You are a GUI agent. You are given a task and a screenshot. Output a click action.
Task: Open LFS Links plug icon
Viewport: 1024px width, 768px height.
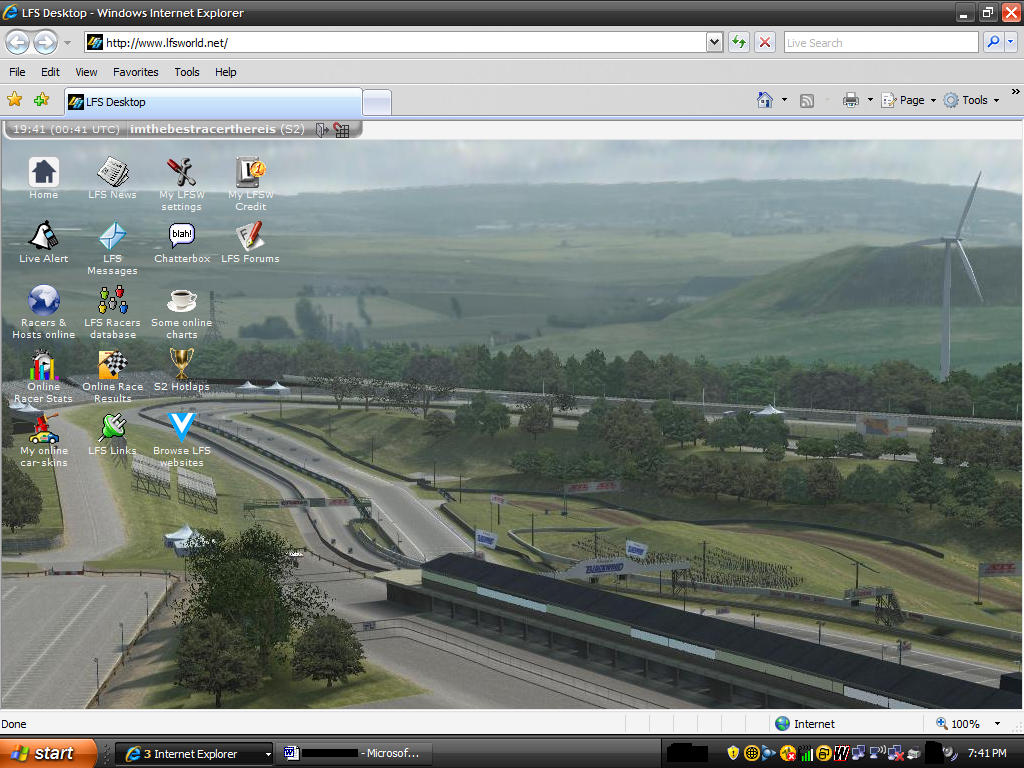coord(112,434)
